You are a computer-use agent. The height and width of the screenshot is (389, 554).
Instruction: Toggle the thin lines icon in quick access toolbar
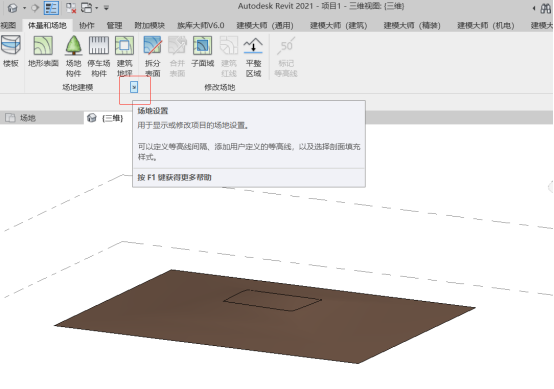point(51,8)
